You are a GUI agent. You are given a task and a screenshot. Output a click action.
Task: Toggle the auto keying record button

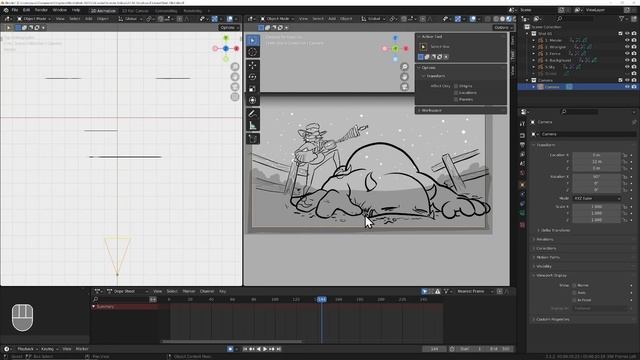pos(230,349)
